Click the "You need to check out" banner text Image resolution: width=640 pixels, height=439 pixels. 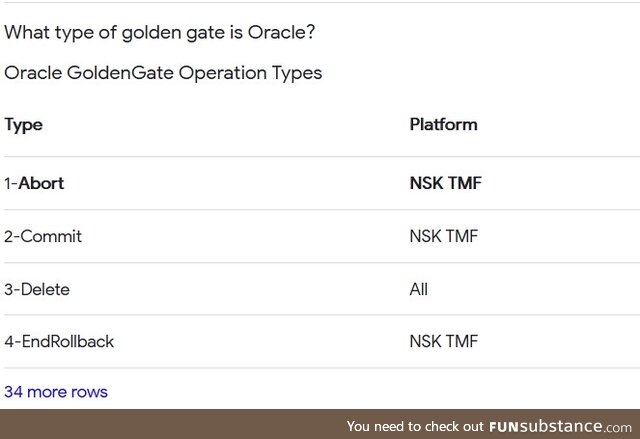click(415, 427)
